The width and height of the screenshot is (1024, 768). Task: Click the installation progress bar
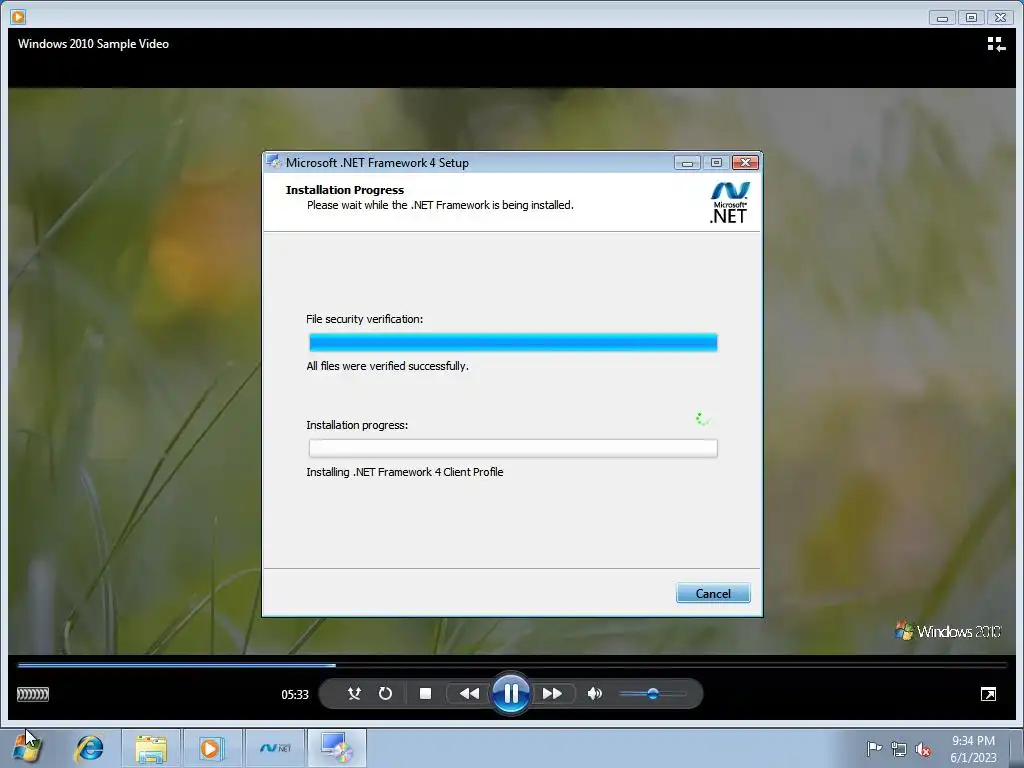513,448
